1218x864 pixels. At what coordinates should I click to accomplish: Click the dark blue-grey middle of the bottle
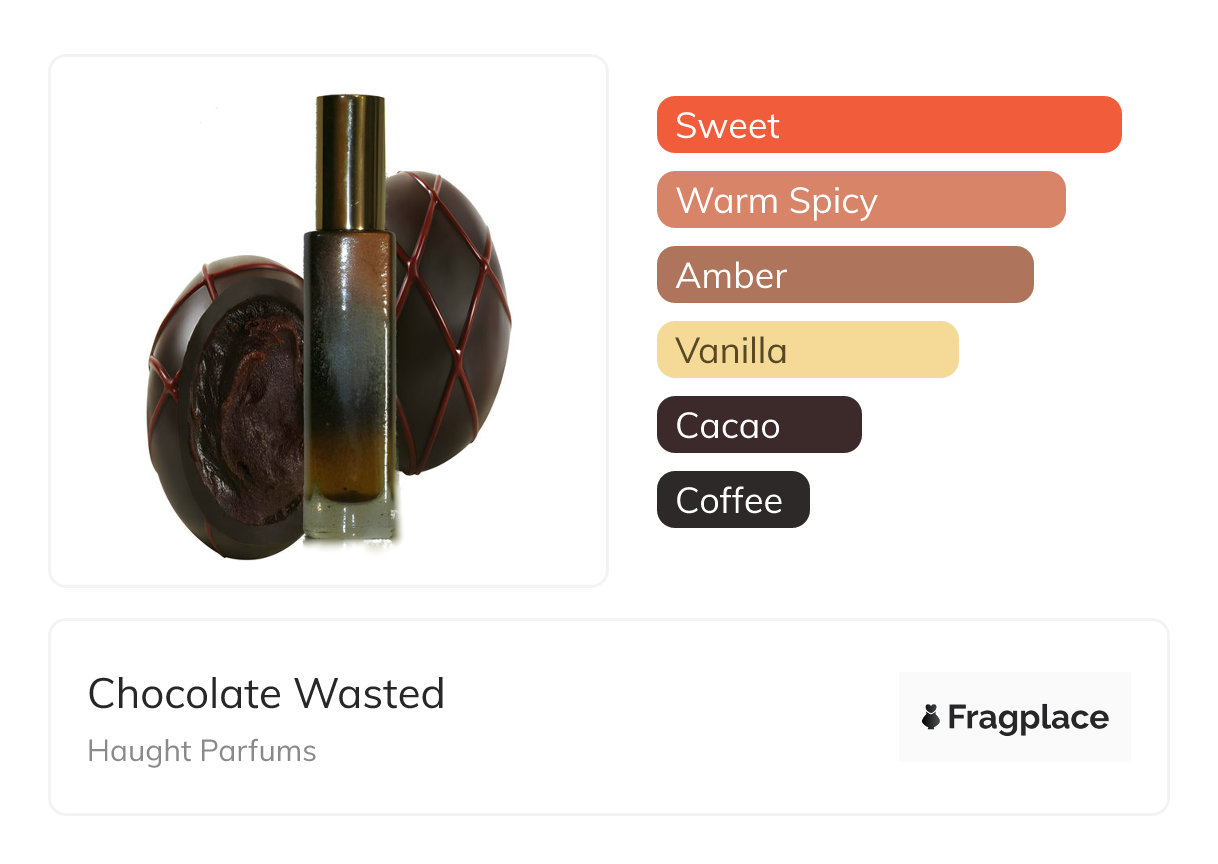pos(349,330)
